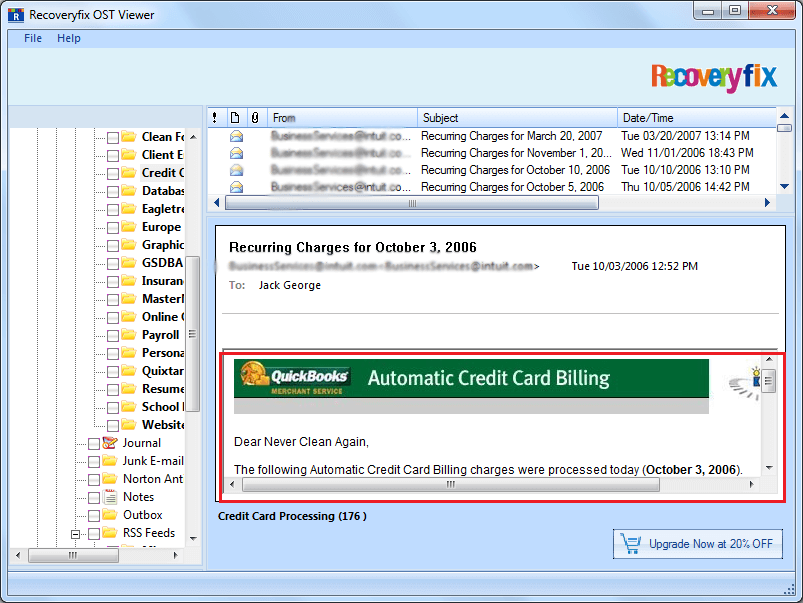The image size is (803, 603).
Task: Click the Recoveryfix logo
Action: click(714, 77)
